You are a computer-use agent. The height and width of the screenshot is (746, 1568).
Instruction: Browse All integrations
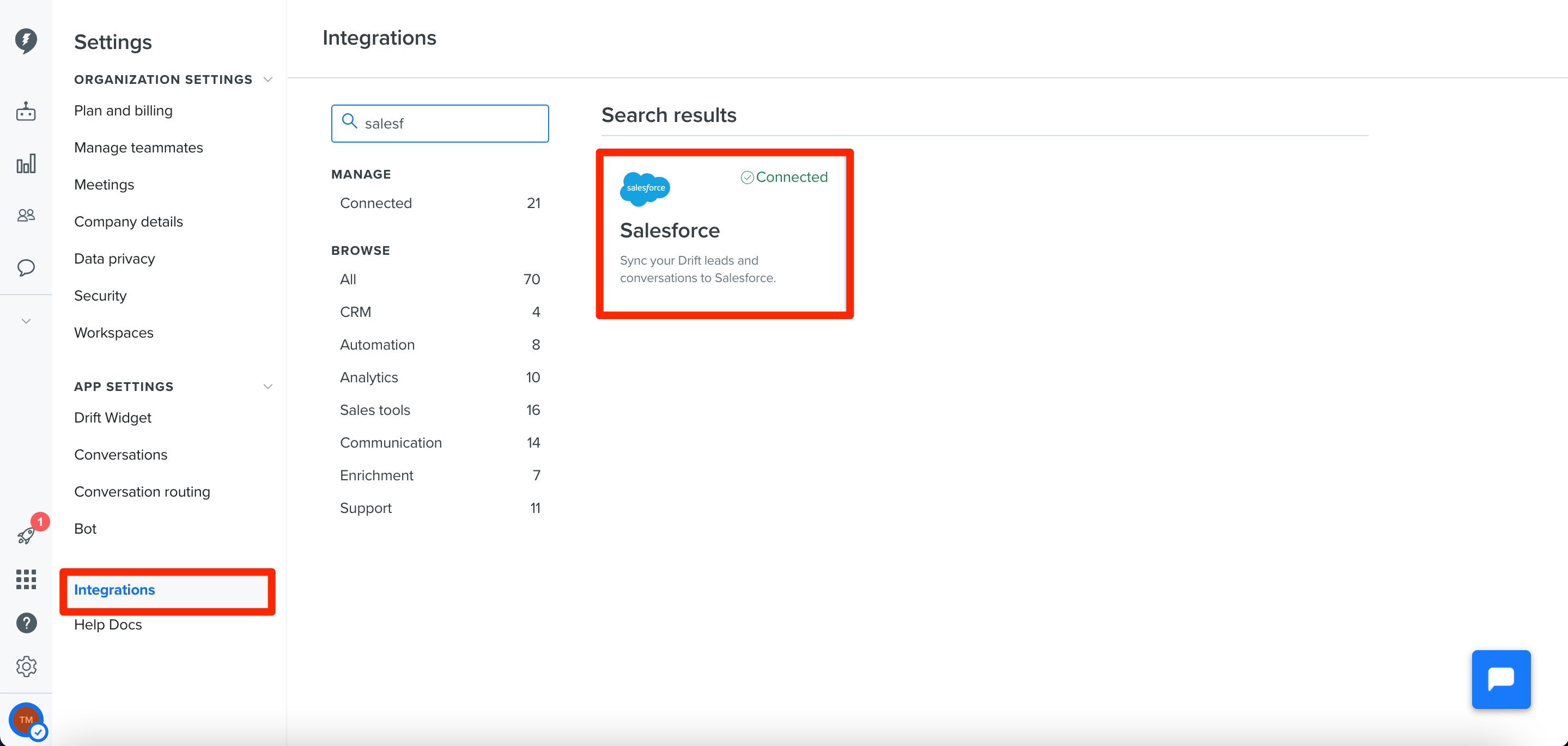tap(440, 279)
